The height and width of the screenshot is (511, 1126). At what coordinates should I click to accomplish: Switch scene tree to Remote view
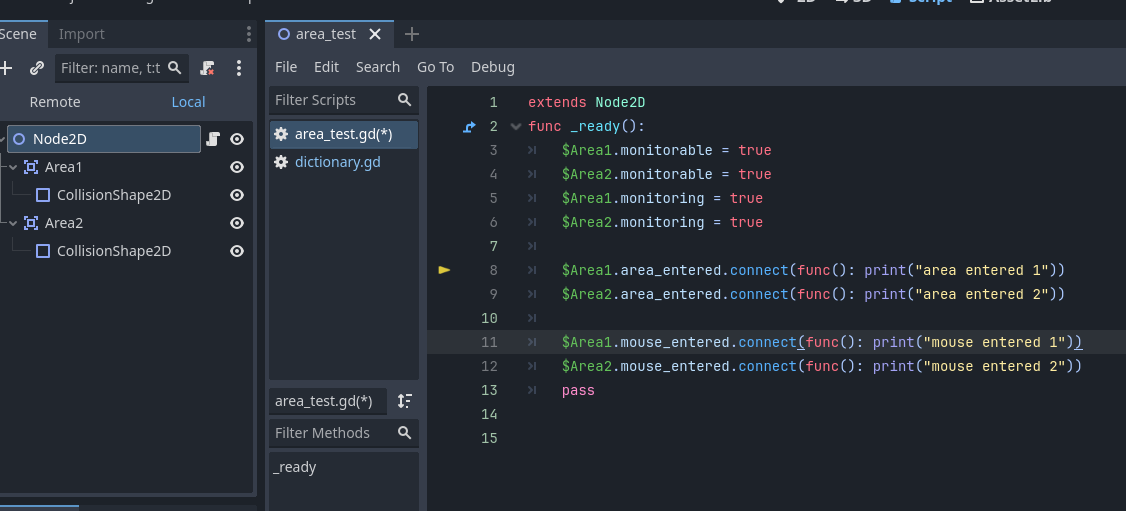55,102
